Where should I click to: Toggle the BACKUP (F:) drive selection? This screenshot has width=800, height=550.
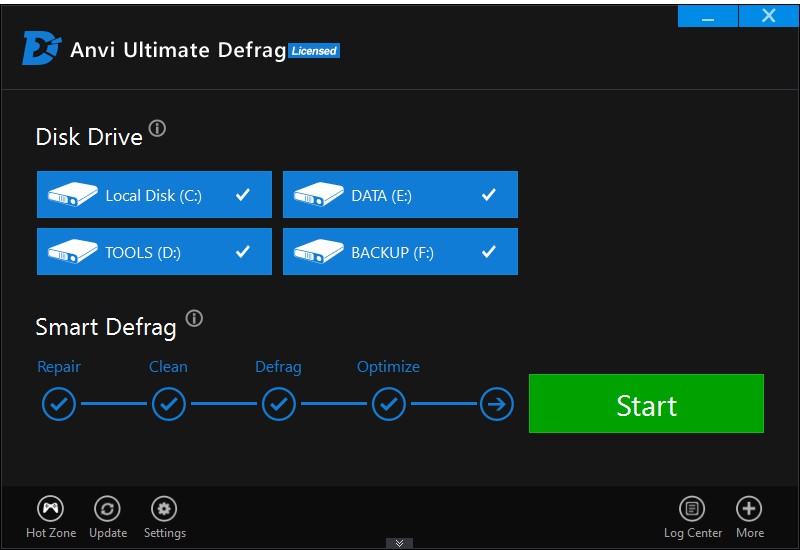click(x=400, y=252)
